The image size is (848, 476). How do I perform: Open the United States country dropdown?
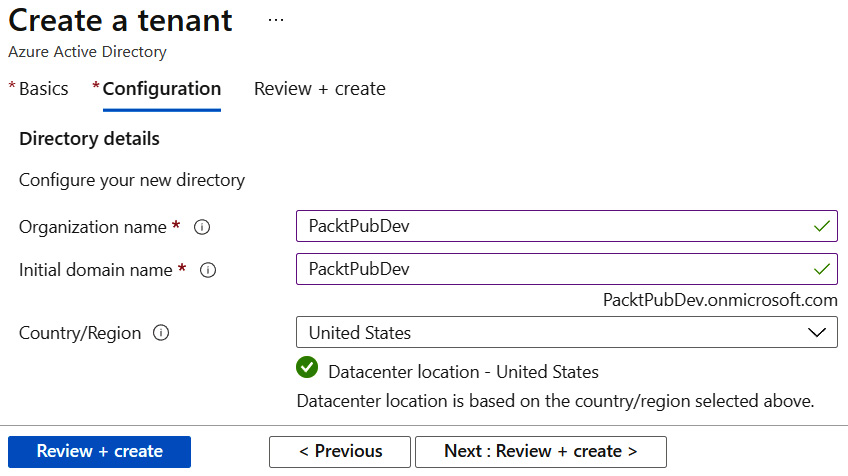(x=567, y=332)
